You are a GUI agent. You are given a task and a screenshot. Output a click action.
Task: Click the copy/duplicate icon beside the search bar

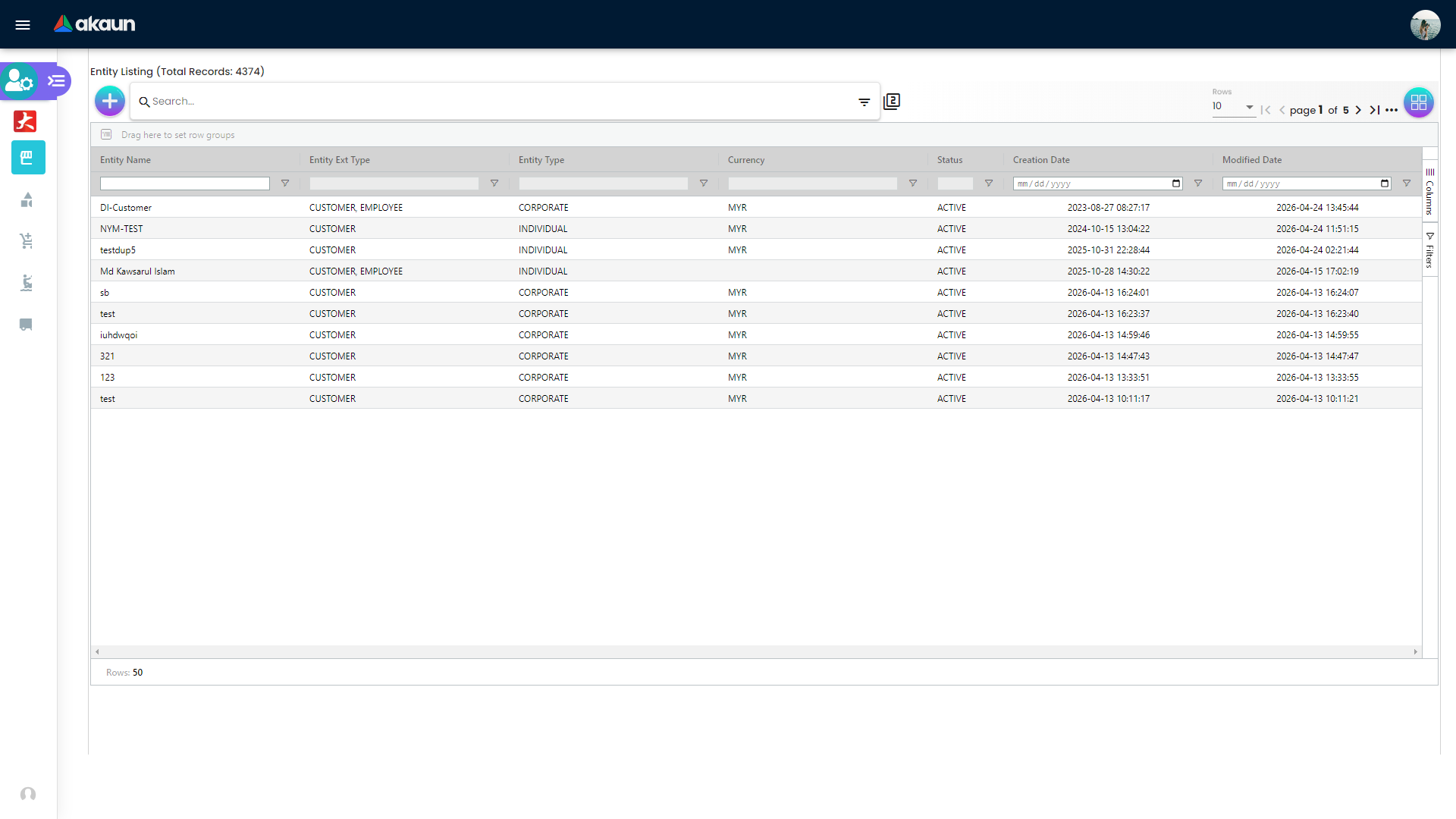point(892,101)
